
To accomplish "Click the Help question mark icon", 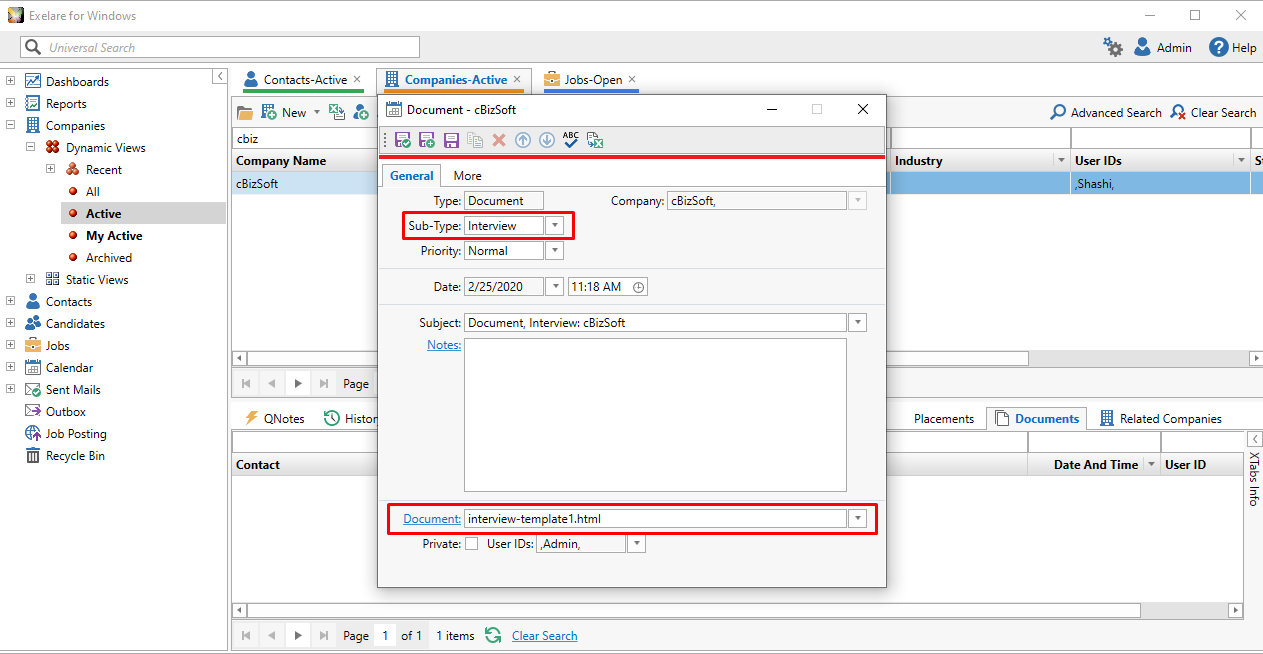I will click(1218, 47).
